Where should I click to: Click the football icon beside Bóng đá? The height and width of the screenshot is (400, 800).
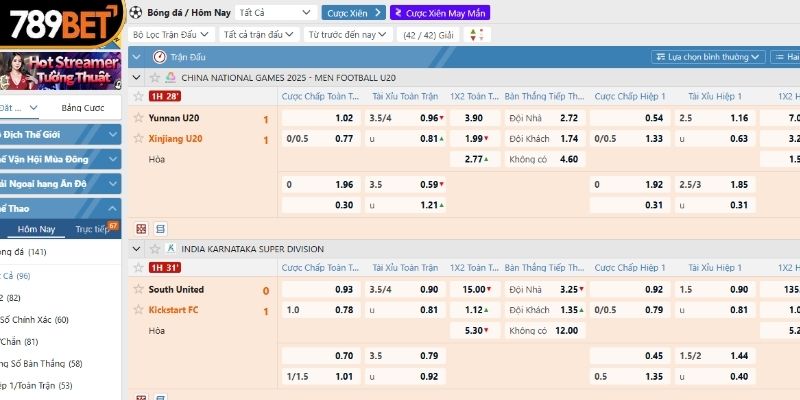tap(135, 13)
